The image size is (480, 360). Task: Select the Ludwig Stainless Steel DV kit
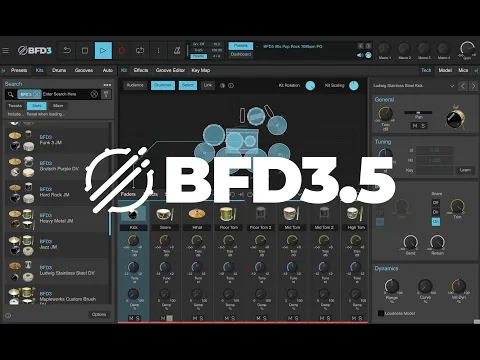57,271
